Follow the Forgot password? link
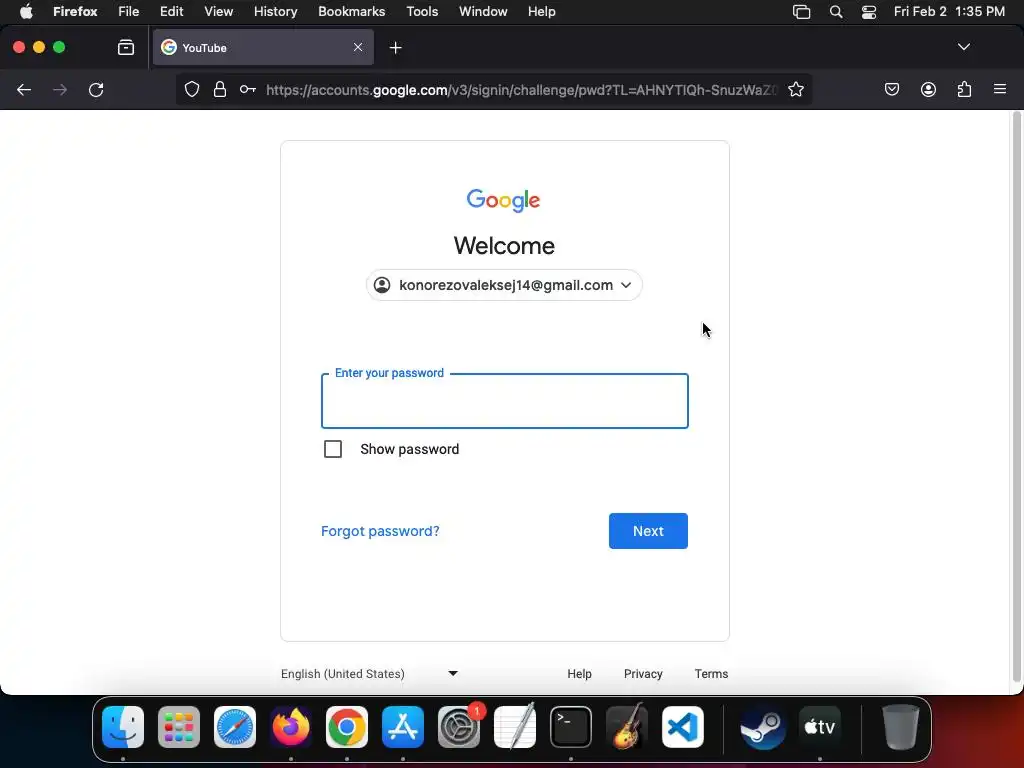This screenshot has height=768, width=1024. click(380, 531)
